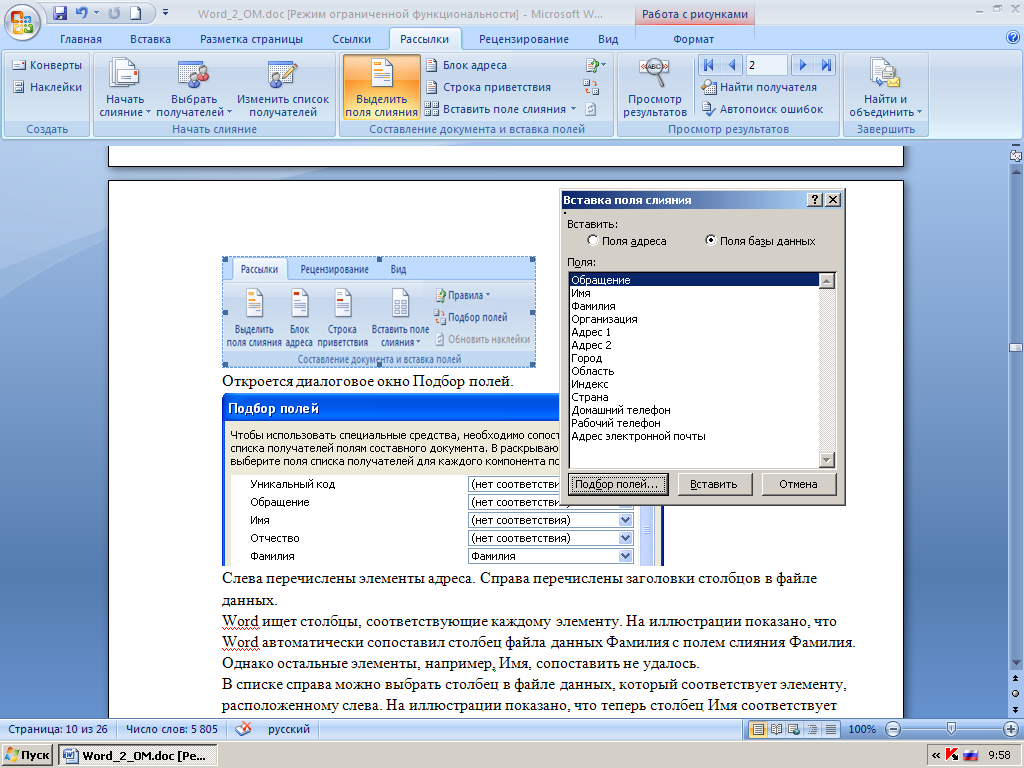Screen dimensions: 1024x768
Task: Switch to Full Screen Reading view icon
Action: (x=776, y=729)
